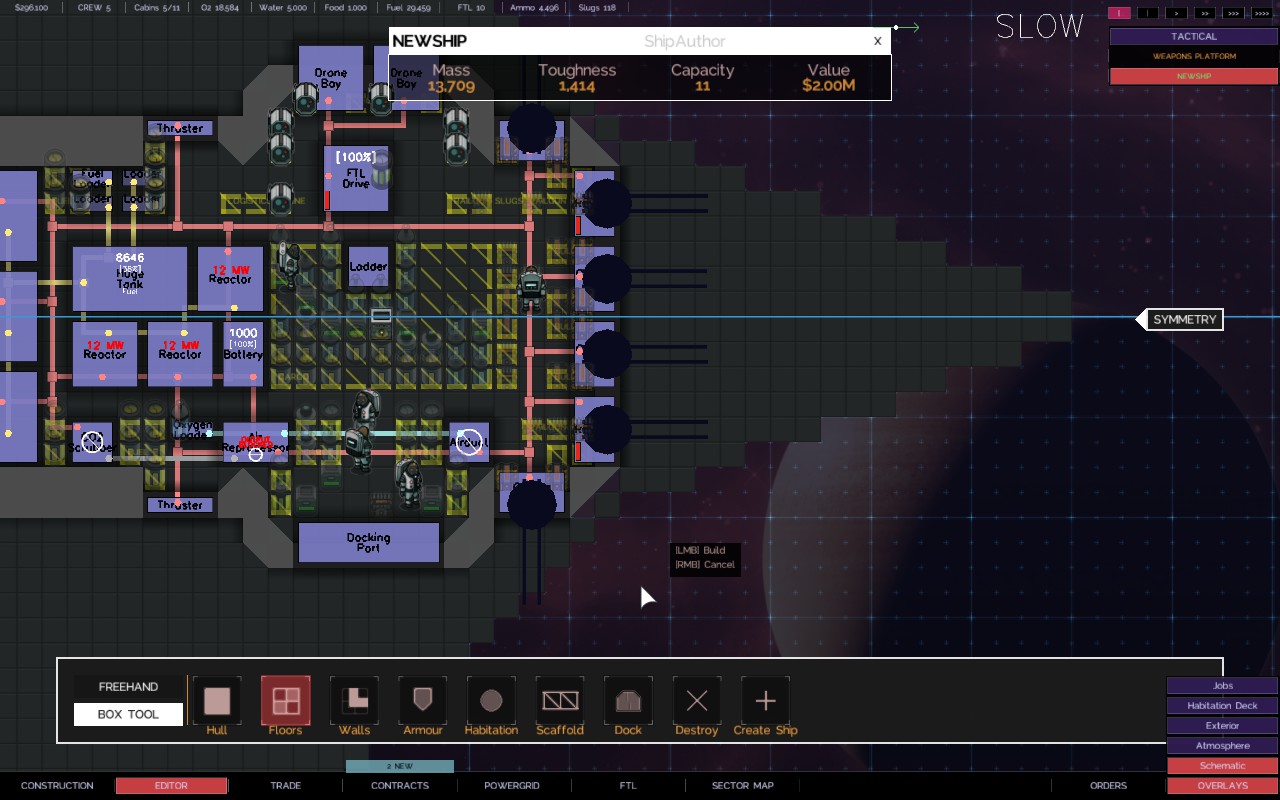Open the 2 New notifications bar
Screen dimensions: 1280x800
pos(399,766)
